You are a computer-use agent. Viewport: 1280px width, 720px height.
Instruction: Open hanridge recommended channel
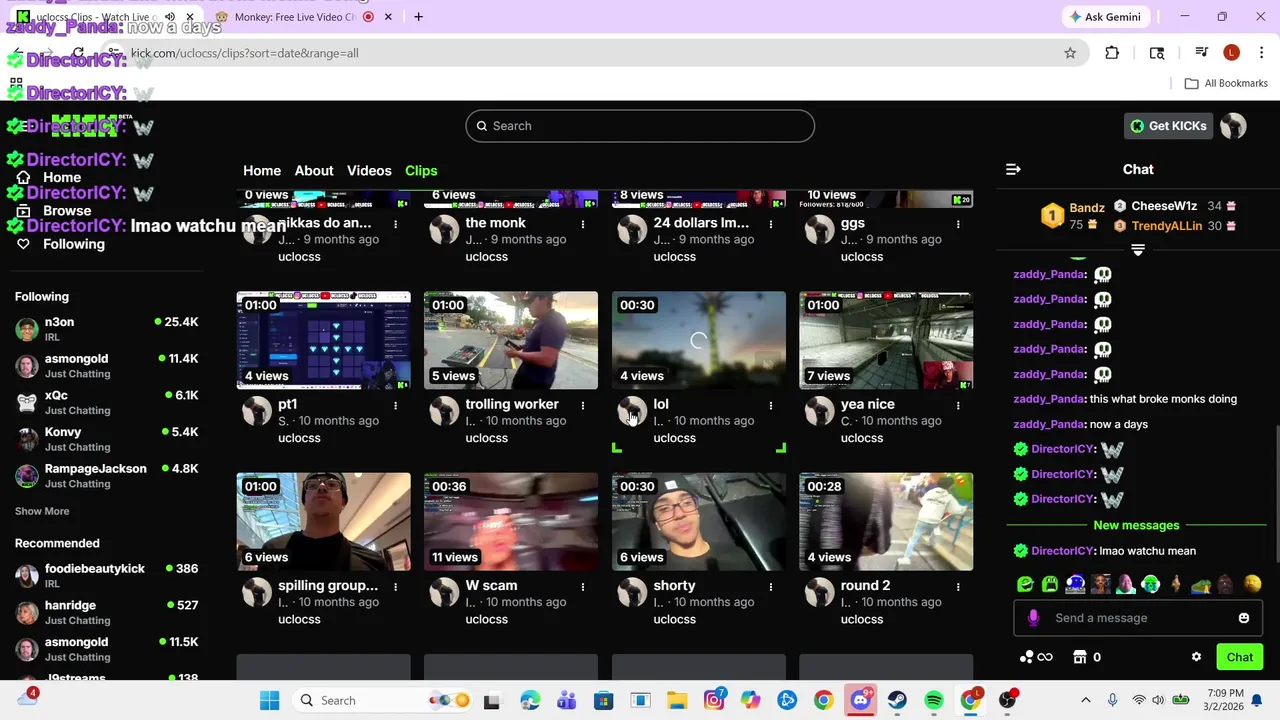pos(106,613)
